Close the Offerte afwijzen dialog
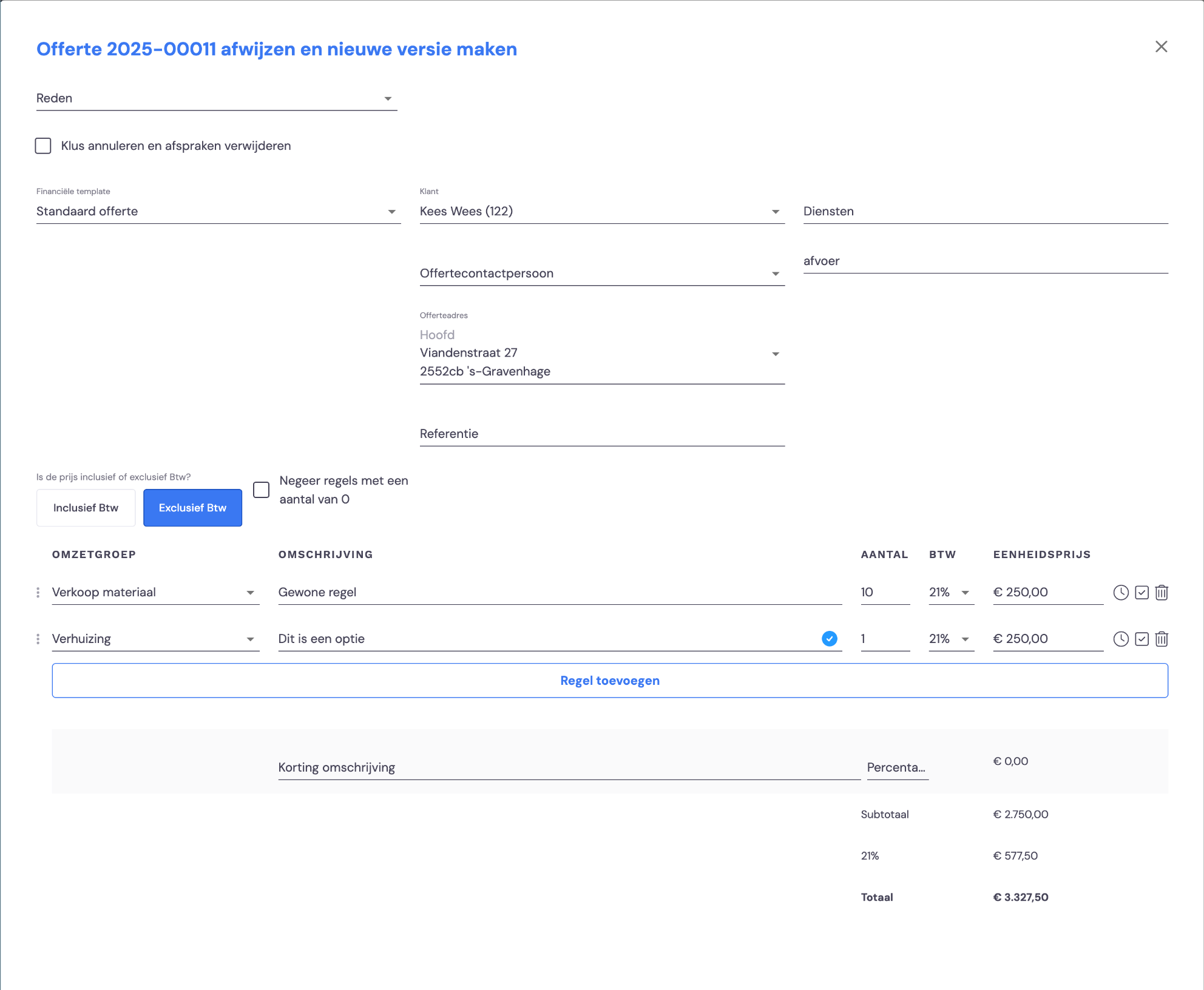This screenshot has width=1204, height=990. pos(1161,47)
